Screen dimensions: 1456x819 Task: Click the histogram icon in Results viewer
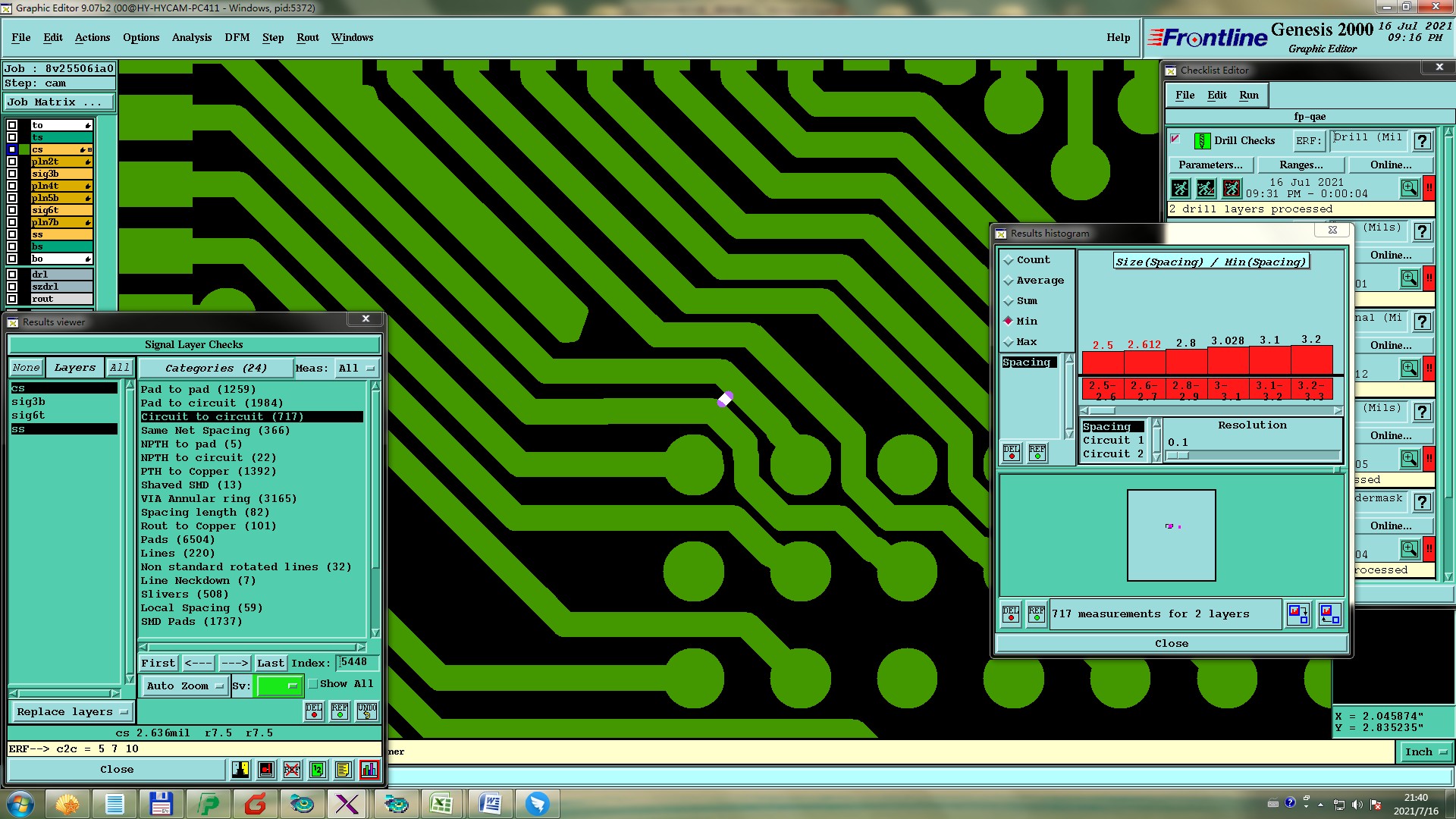369,770
